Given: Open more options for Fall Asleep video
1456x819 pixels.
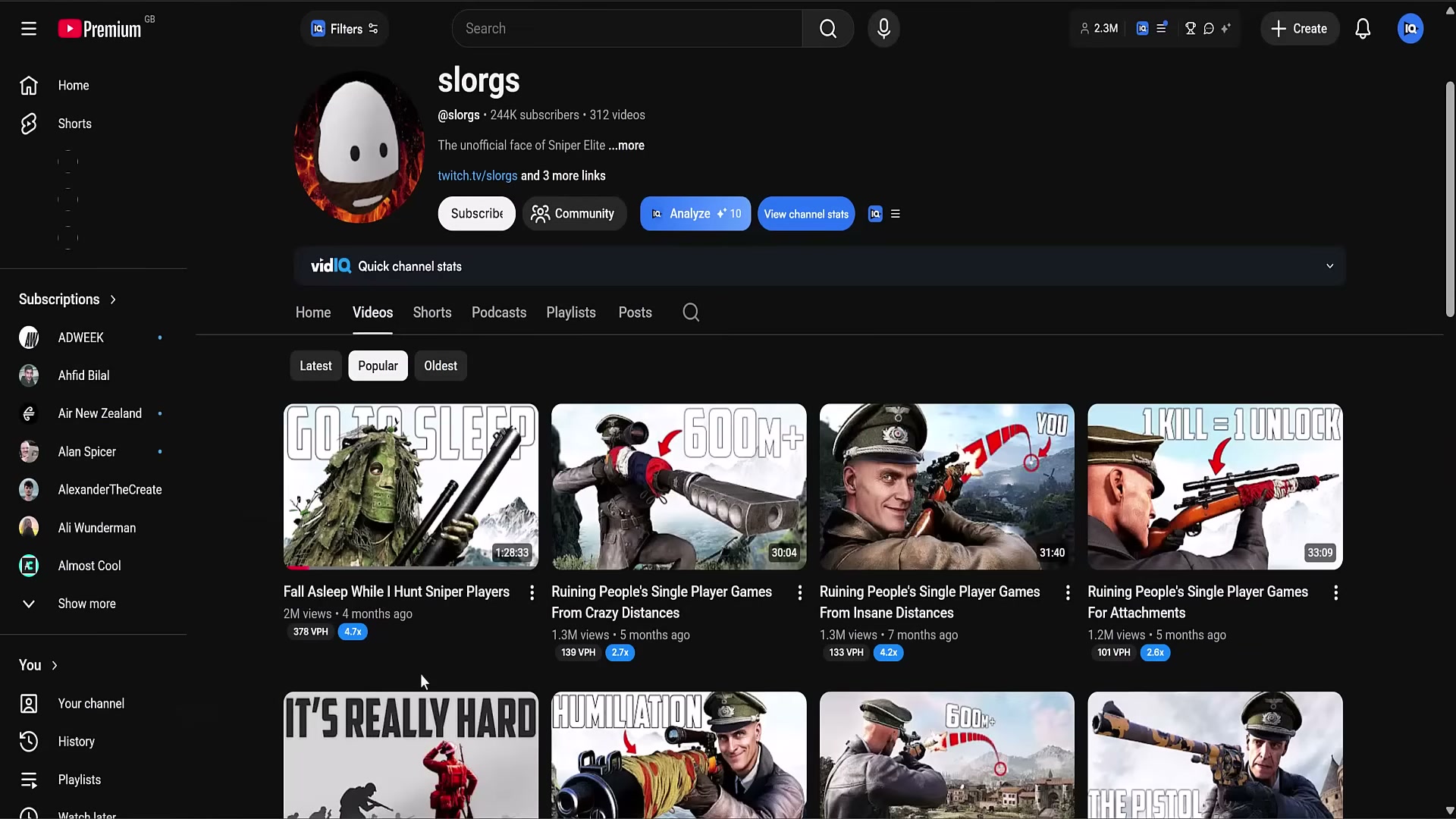Looking at the screenshot, I should click(x=532, y=593).
